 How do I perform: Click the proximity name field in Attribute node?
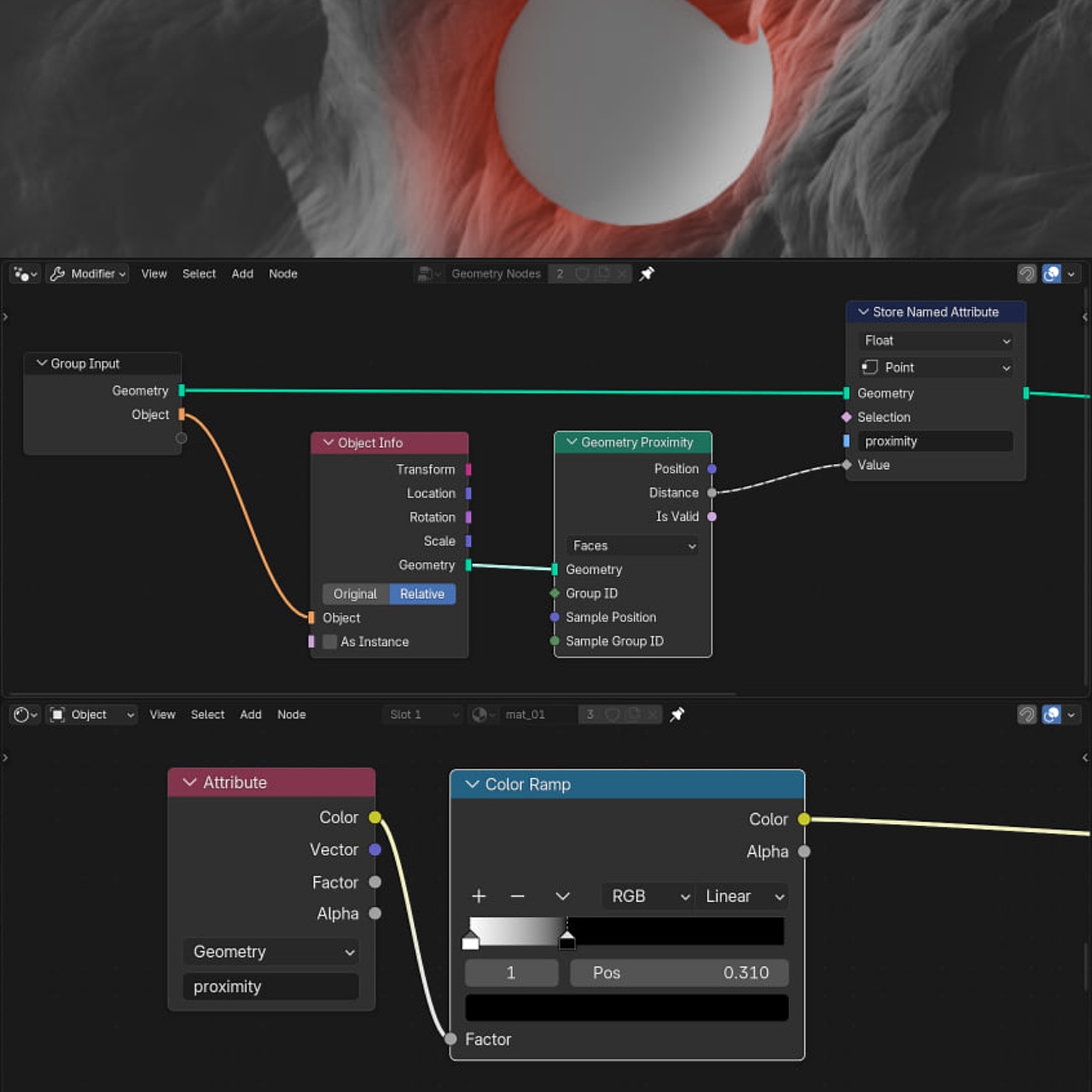click(271, 986)
